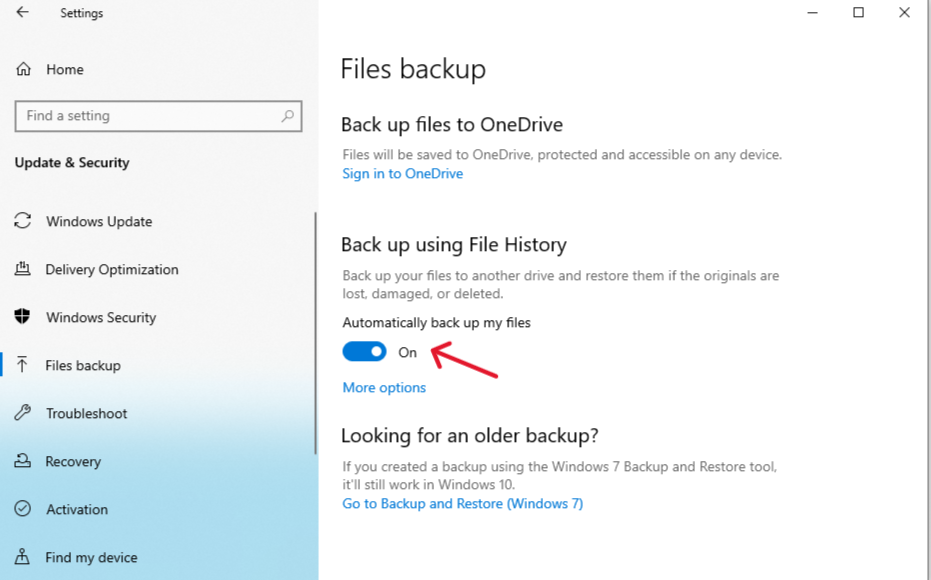This screenshot has width=931, height=580.
Task: Select the Windows Update sidebar icon
Action: pos(23,221)
